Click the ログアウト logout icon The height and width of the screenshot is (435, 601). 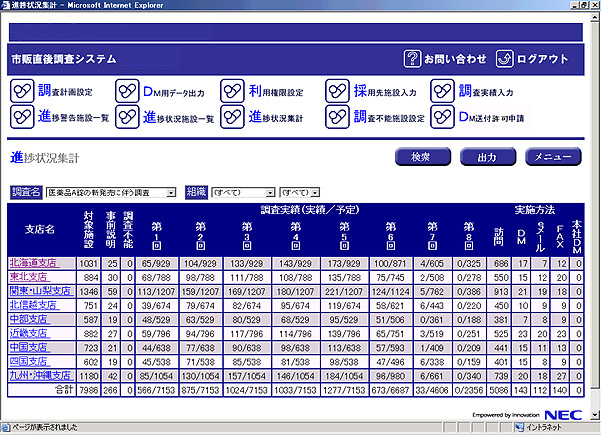tap(504, 59)
